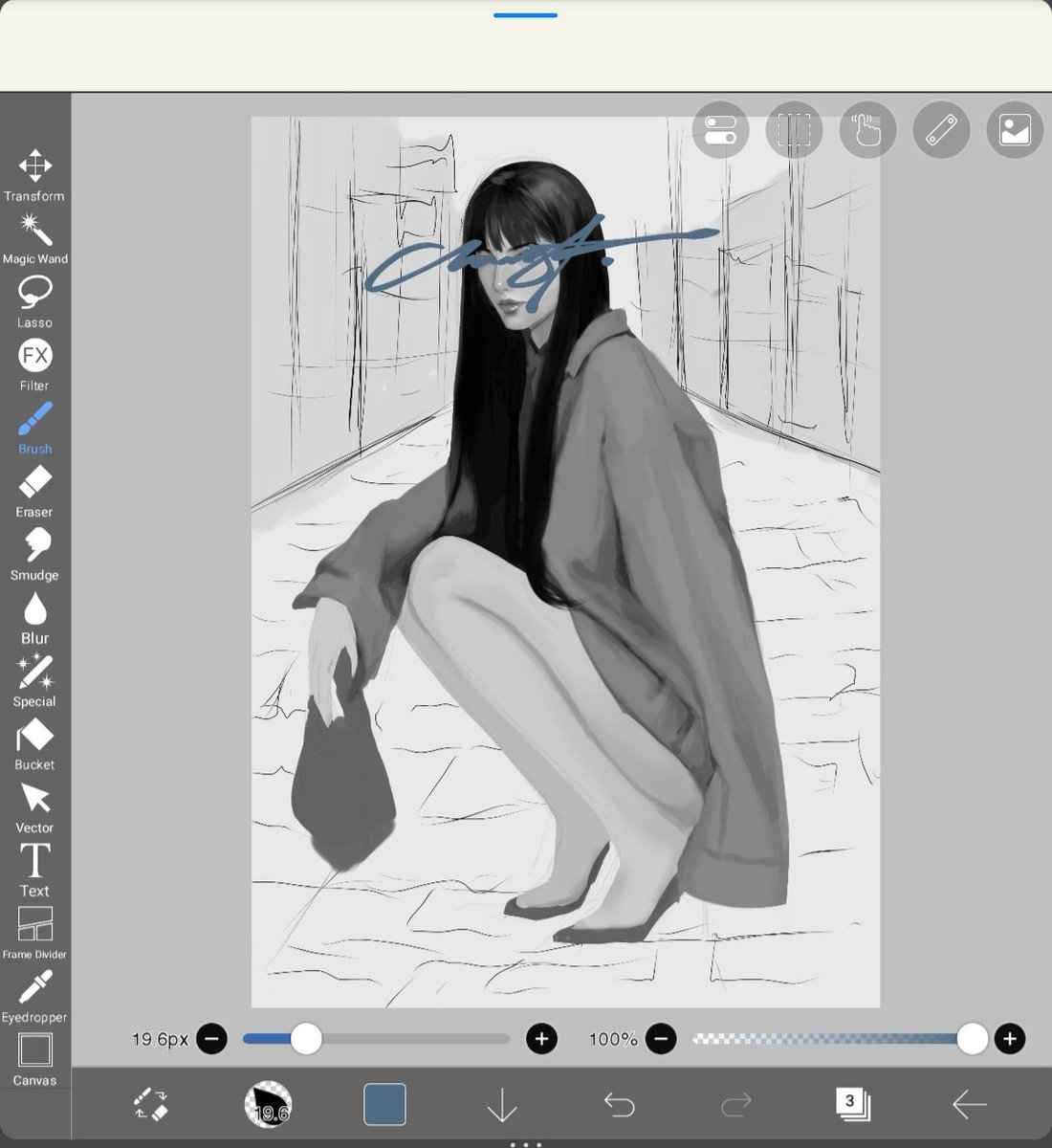Select the Transform tool
This screenshot has height=1148, width=1052.
pos(34,175)
